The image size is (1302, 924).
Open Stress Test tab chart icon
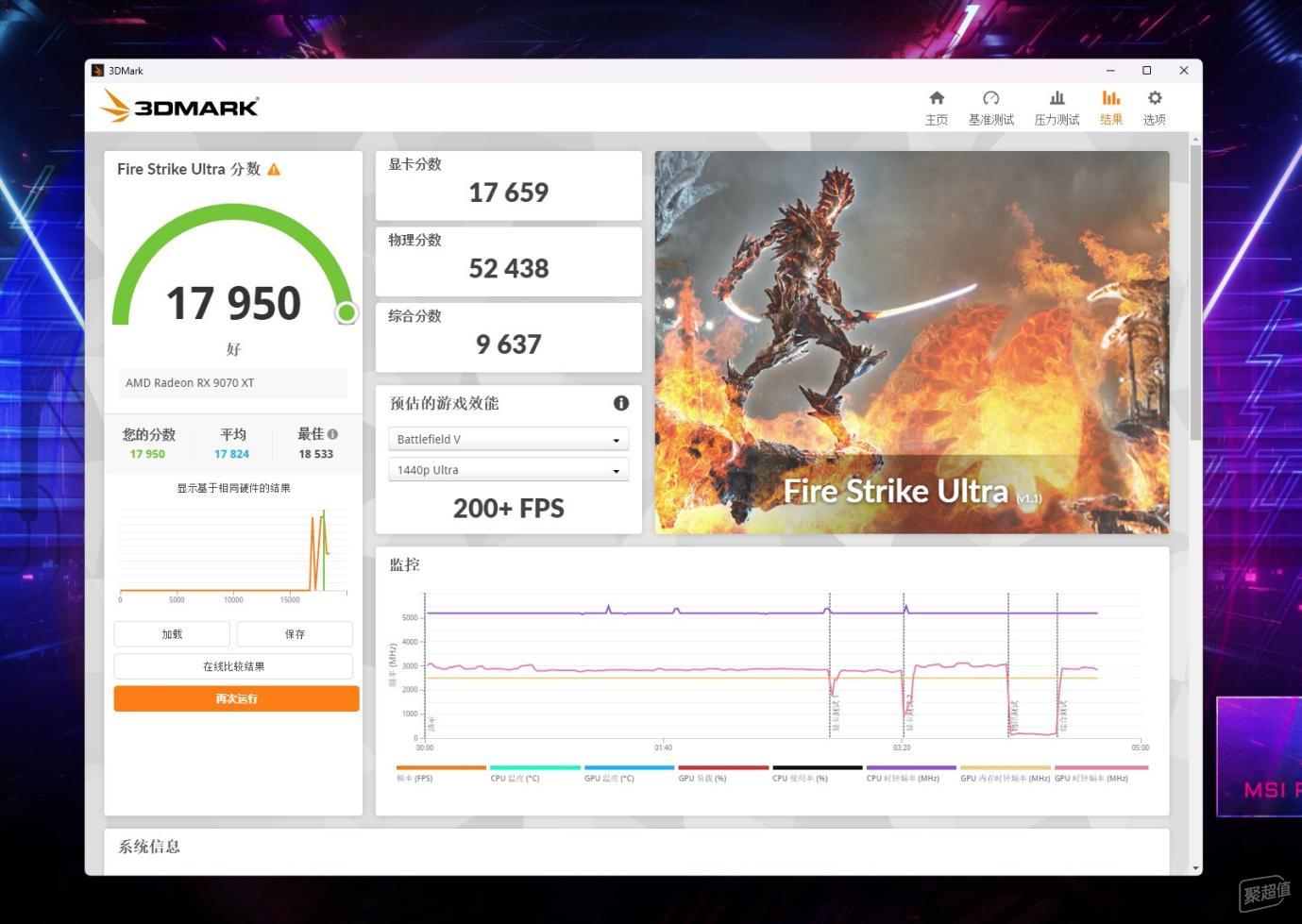point(1057,98)
